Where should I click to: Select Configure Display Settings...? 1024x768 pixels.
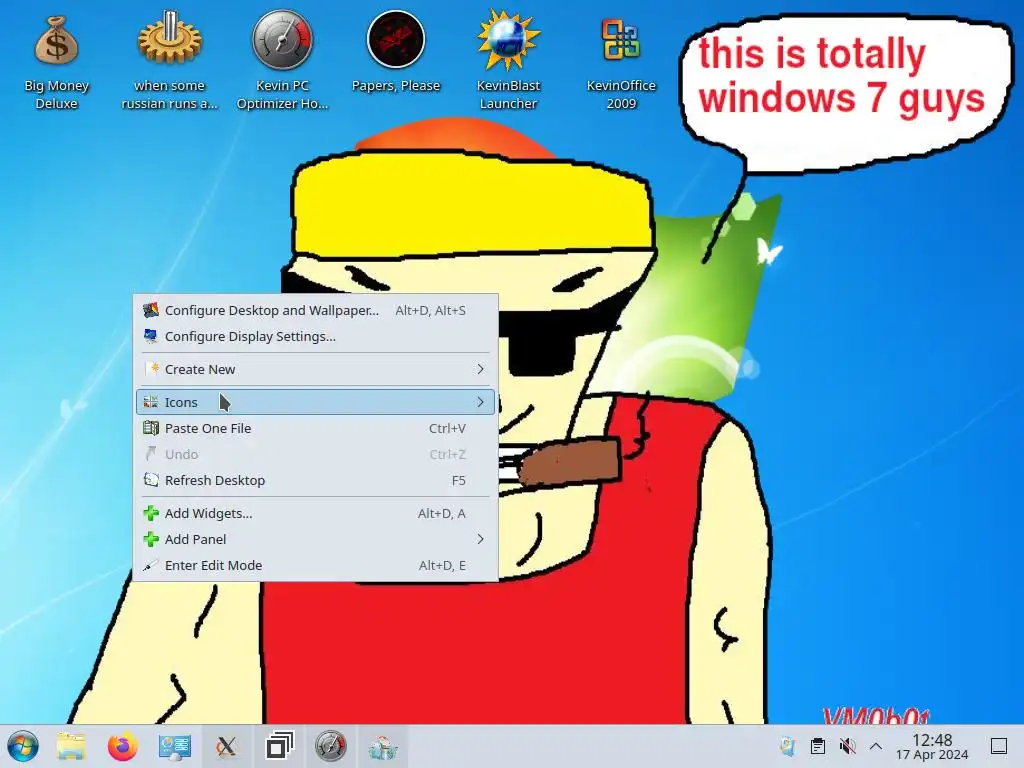pyautogui.click(x=315, y=336)
